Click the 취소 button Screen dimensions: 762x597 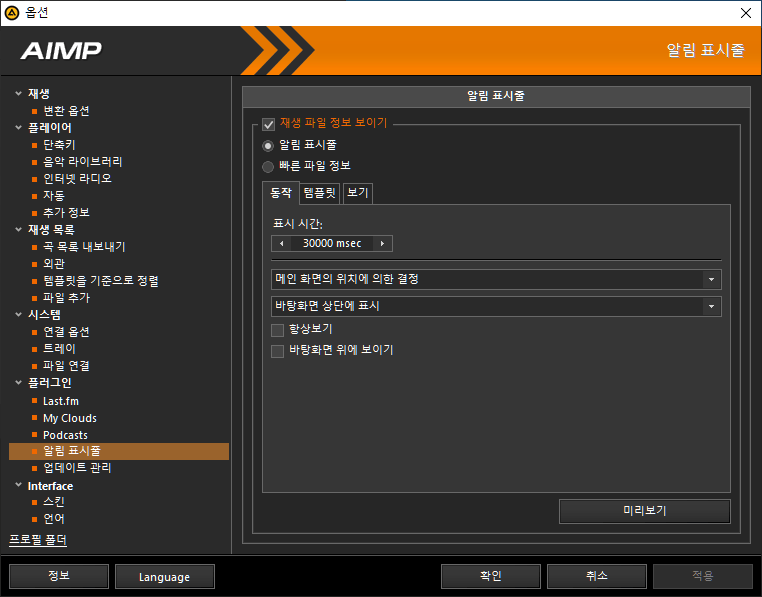tap(597, 576)
